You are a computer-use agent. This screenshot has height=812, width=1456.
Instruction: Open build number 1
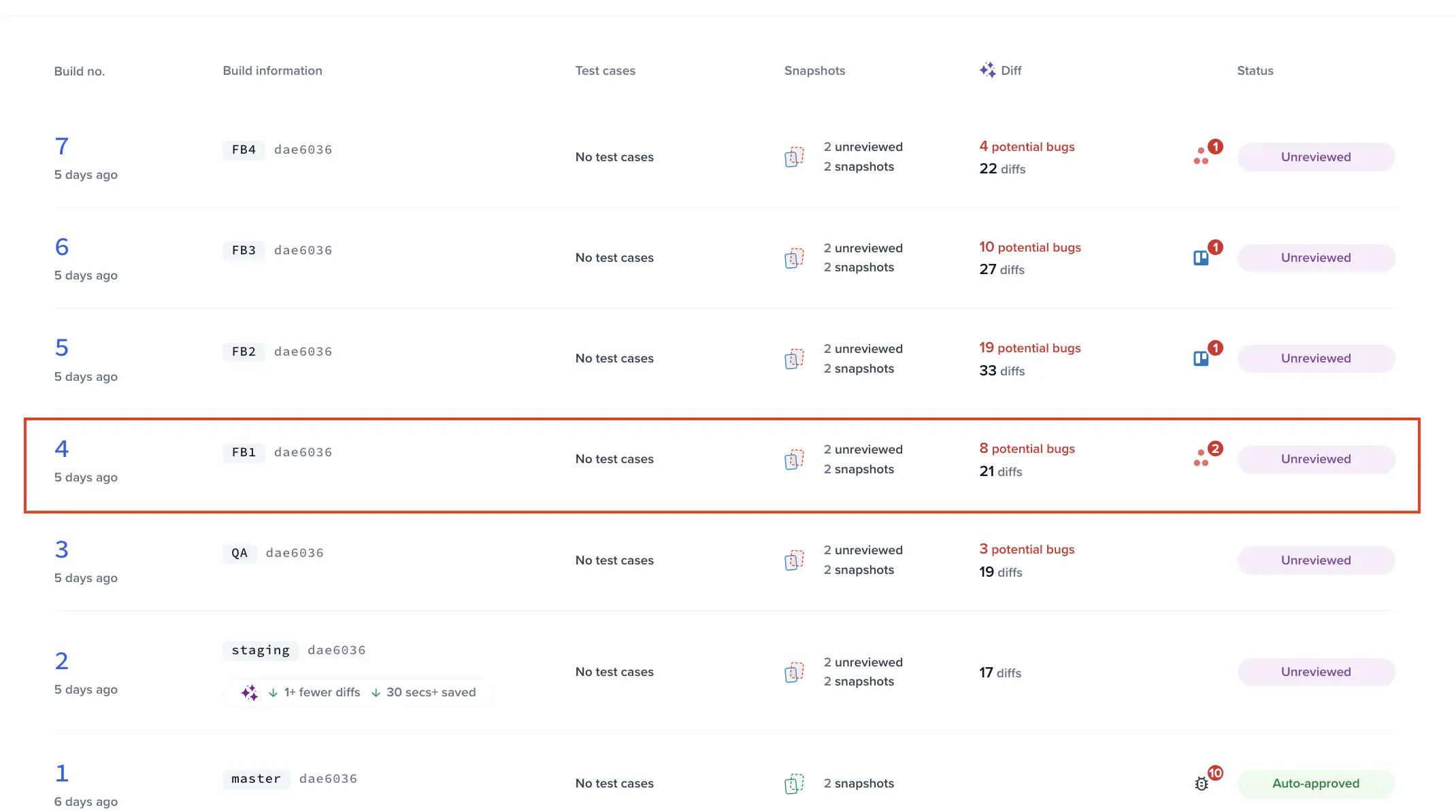[61, 773]
